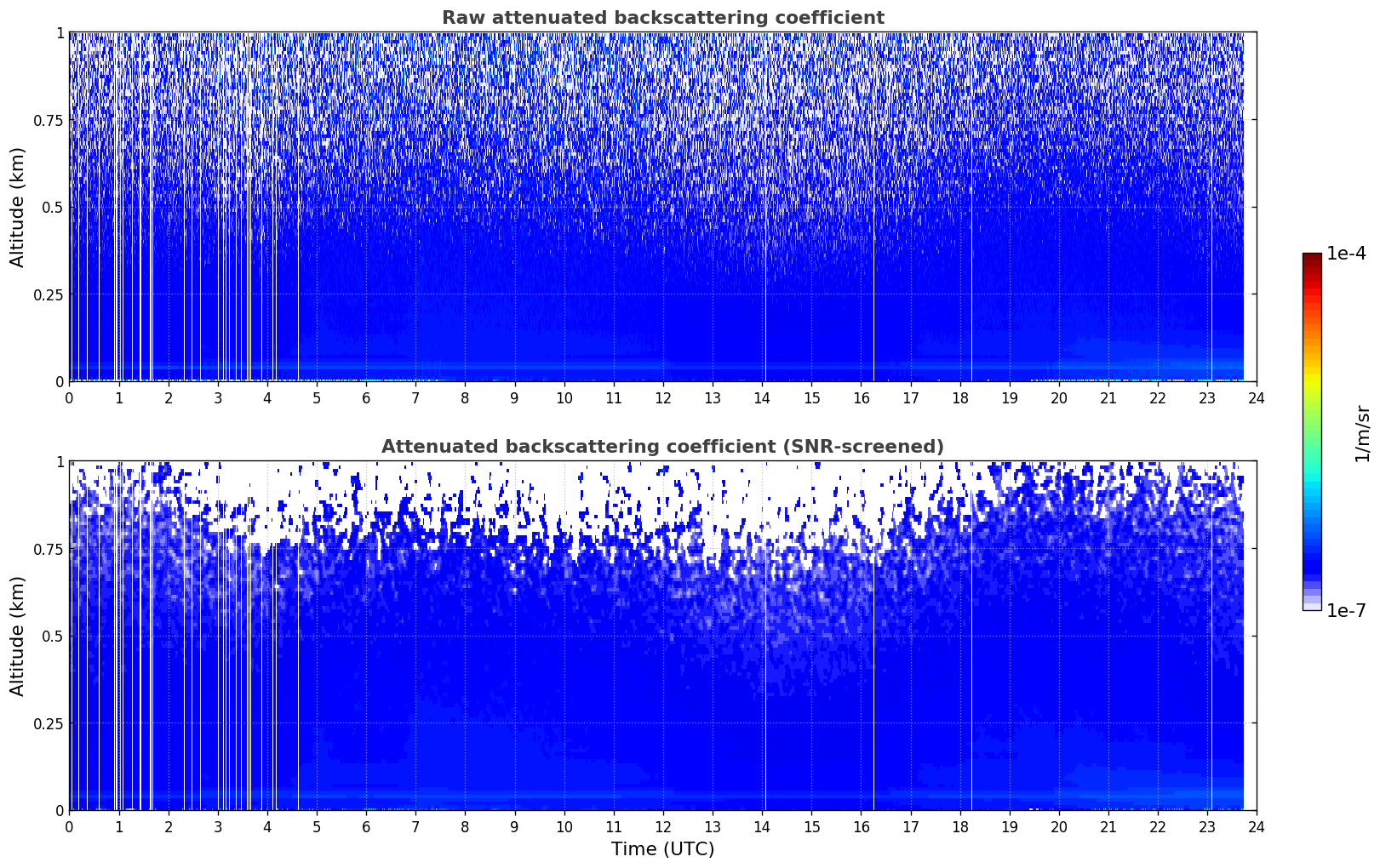
Task: Select hour 6 tick on top plot
Action: point(366,397)
